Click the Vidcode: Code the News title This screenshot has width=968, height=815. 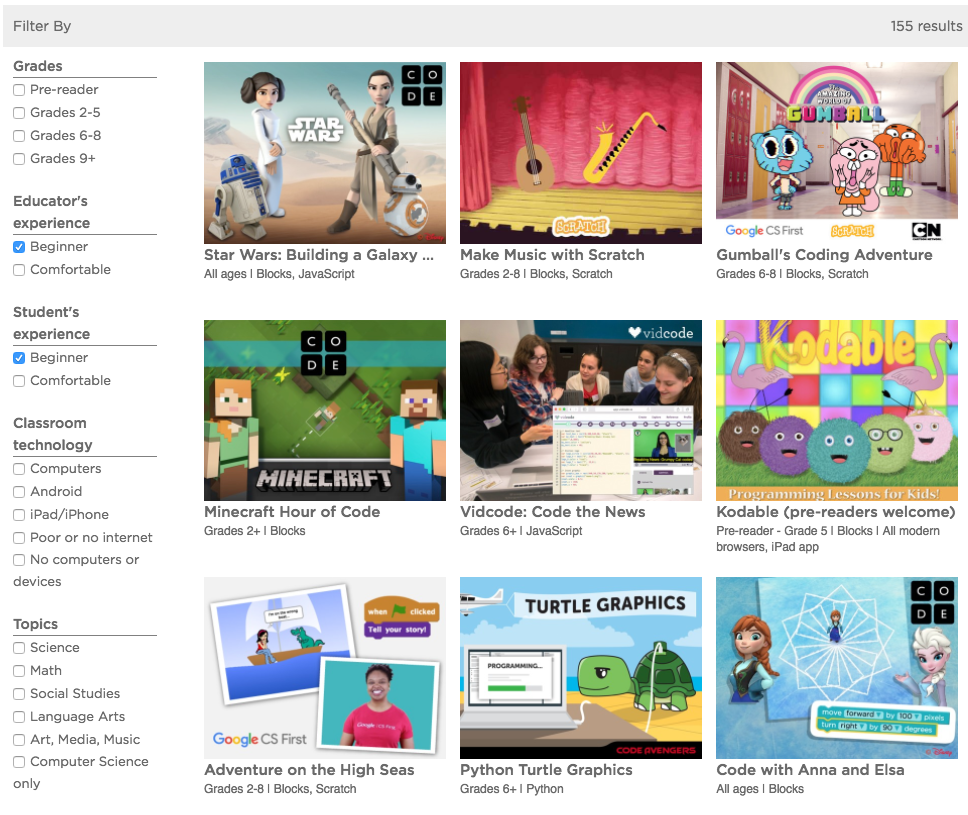click(553, 512)
